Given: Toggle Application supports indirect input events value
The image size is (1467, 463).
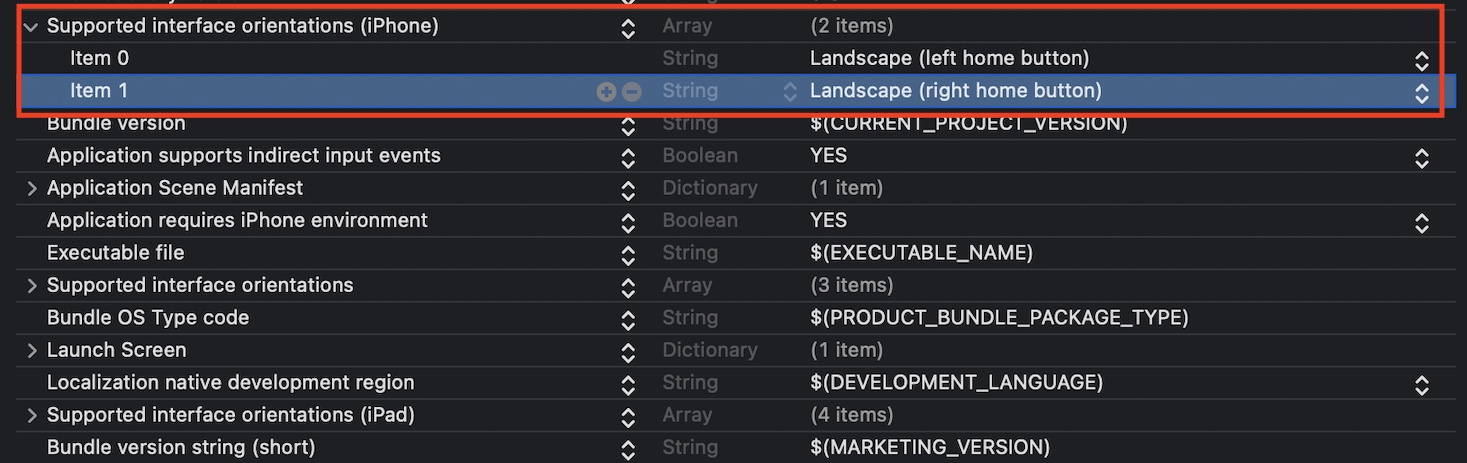Looking at the screenshot, I should 1421,157.
